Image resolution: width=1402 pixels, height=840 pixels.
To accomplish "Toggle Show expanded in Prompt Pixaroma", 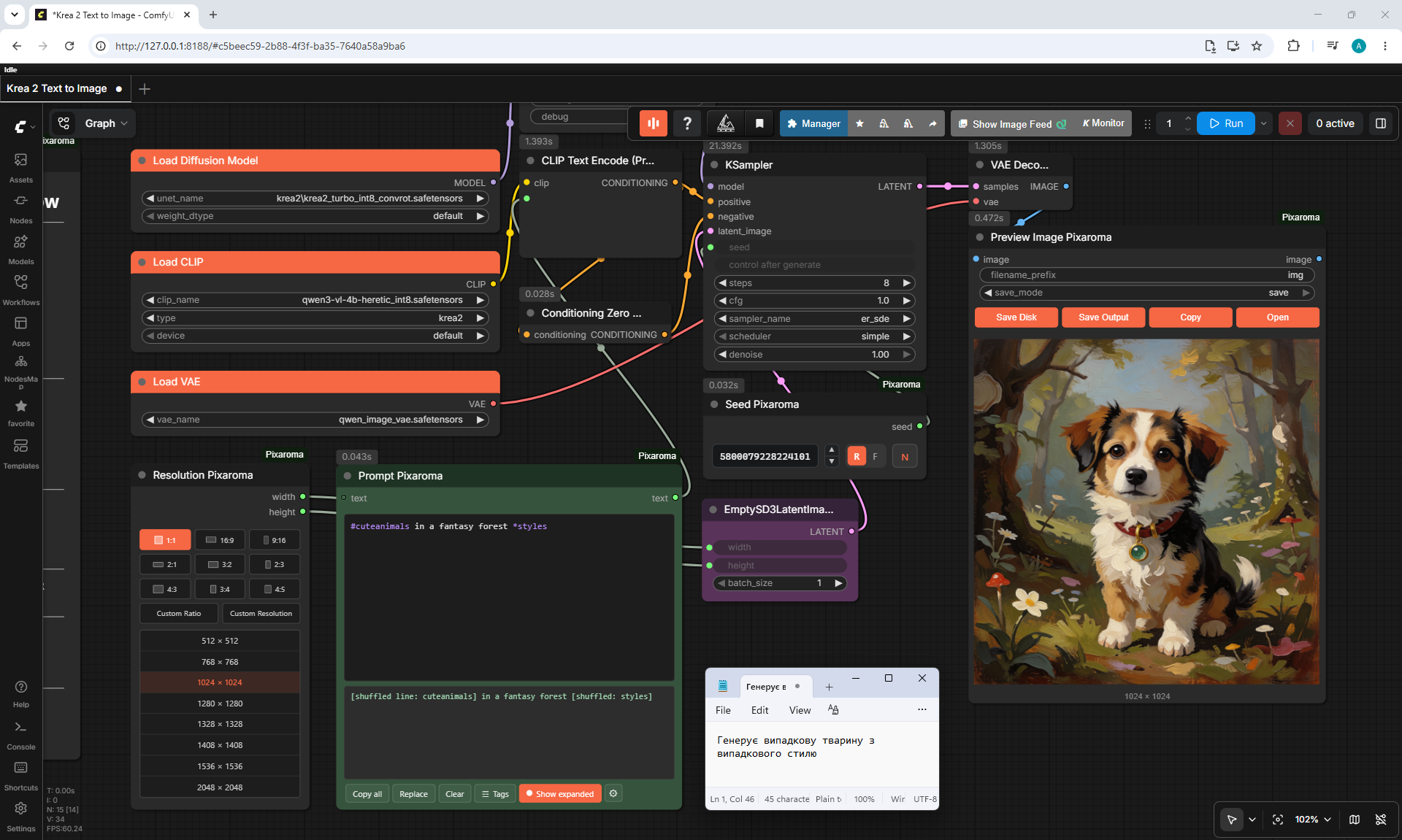I will pyautogui.click(x=560, y=794).
